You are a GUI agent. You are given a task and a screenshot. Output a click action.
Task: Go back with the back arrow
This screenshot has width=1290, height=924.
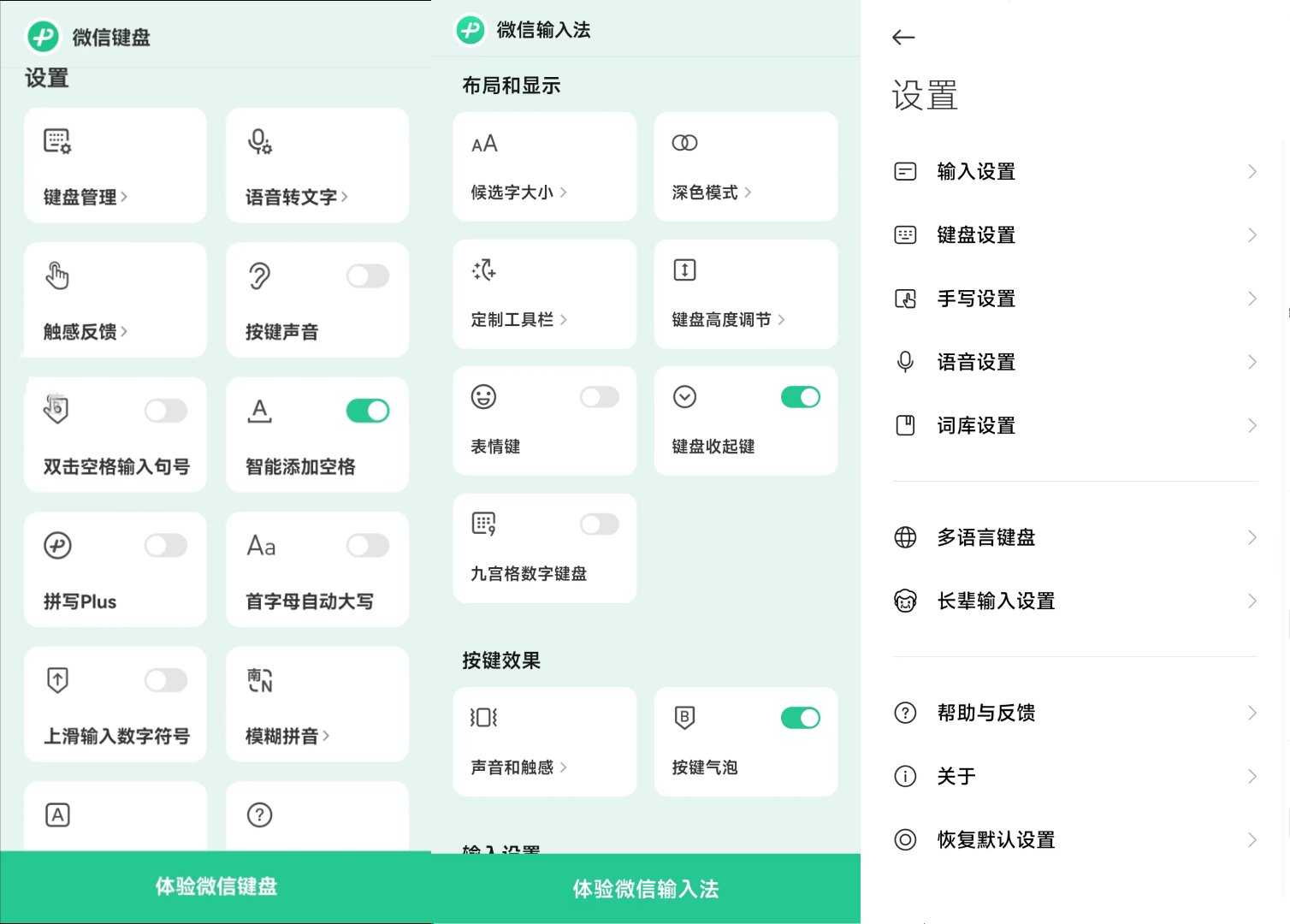coord(903,38)
